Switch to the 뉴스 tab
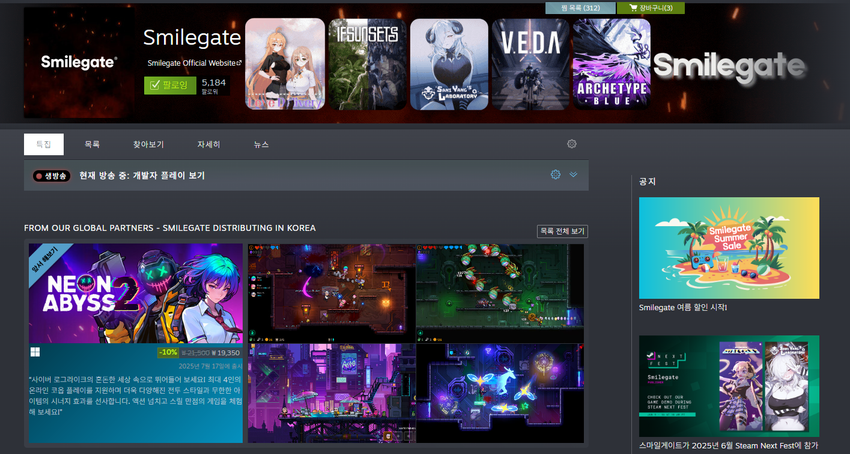This screenshot has height=454, width=850. click(261, 144)
